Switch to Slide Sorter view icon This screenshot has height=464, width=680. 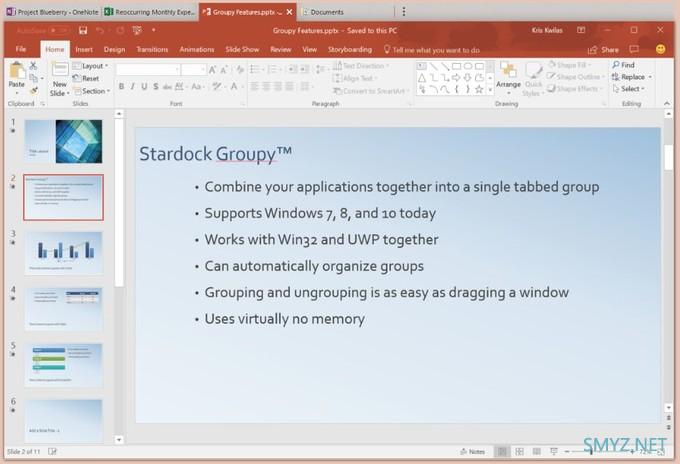[x=519, y=452]
